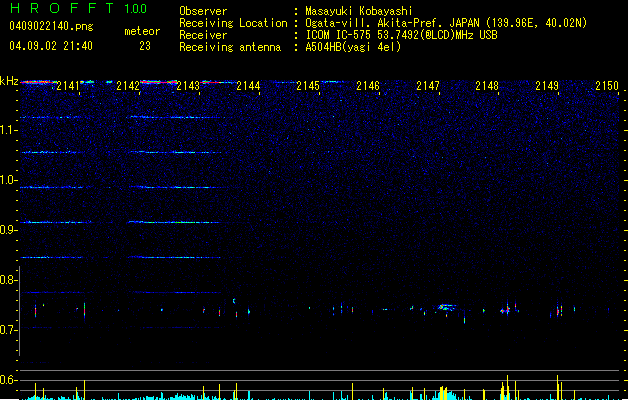Click the 2142 time marker
The image size is (629, 400).
pos(128,86)
